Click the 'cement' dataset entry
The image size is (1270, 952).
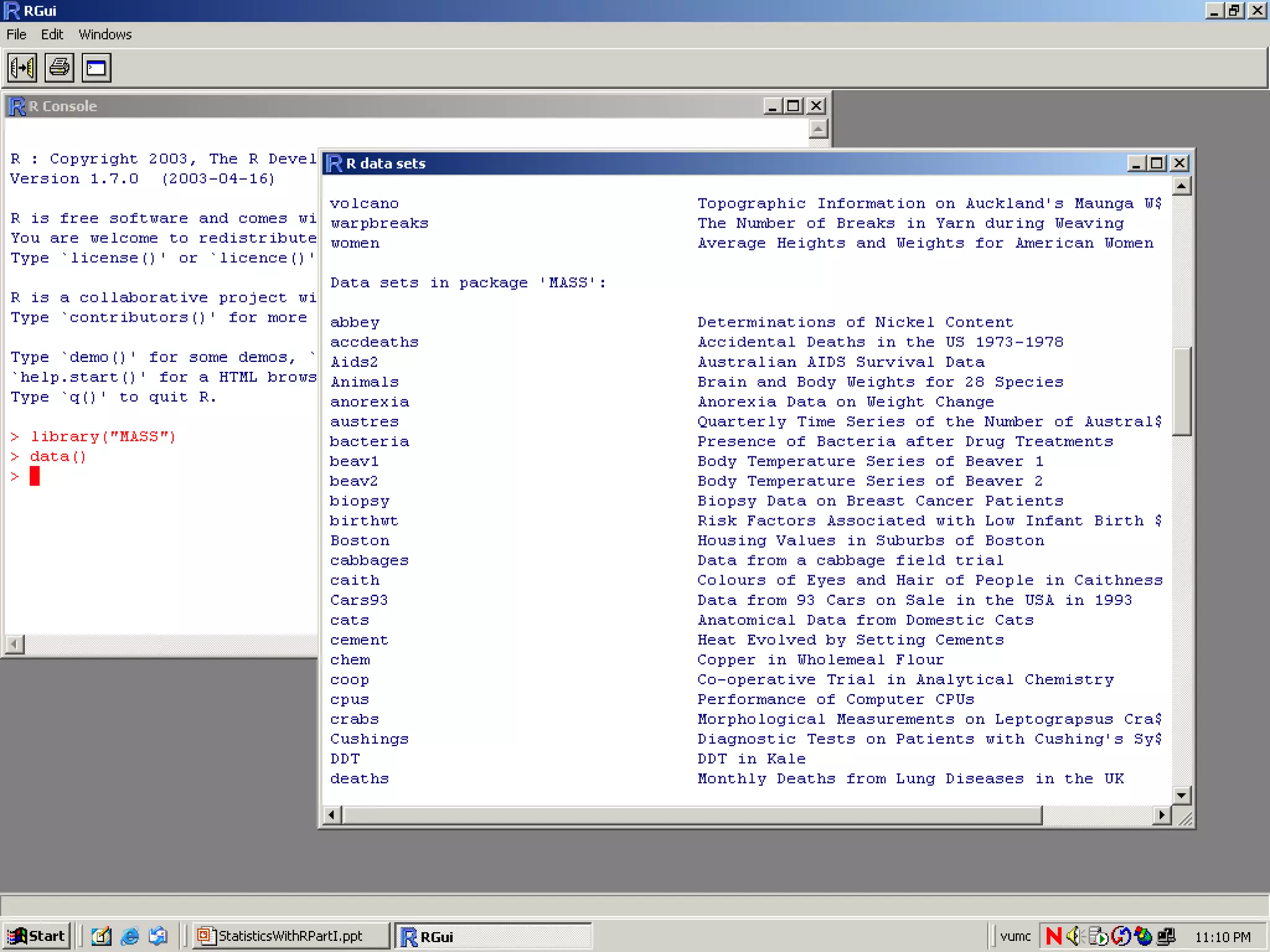360,640
